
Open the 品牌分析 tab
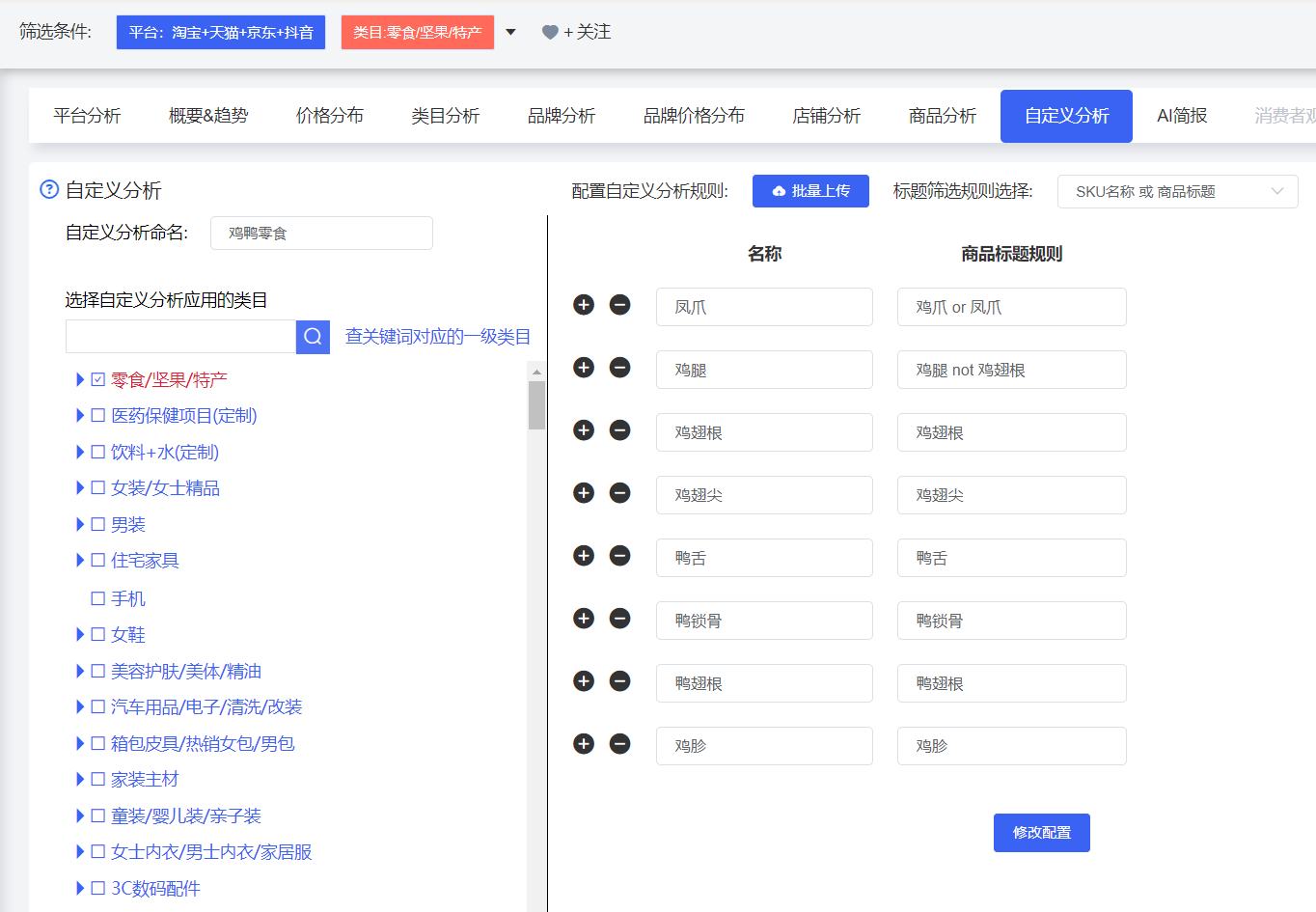point(562,116)
